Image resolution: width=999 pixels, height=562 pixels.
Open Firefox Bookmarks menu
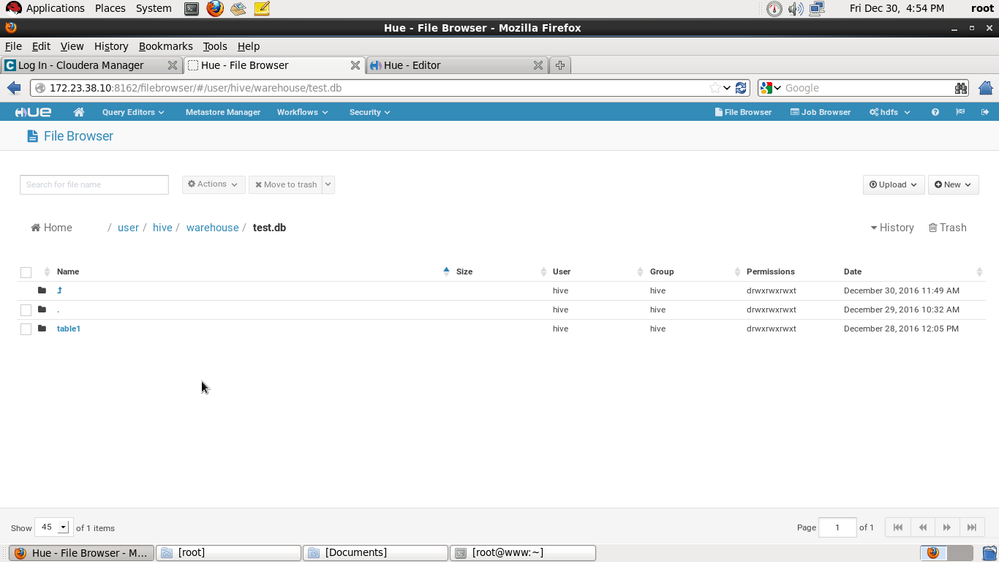tap(166, 46)
